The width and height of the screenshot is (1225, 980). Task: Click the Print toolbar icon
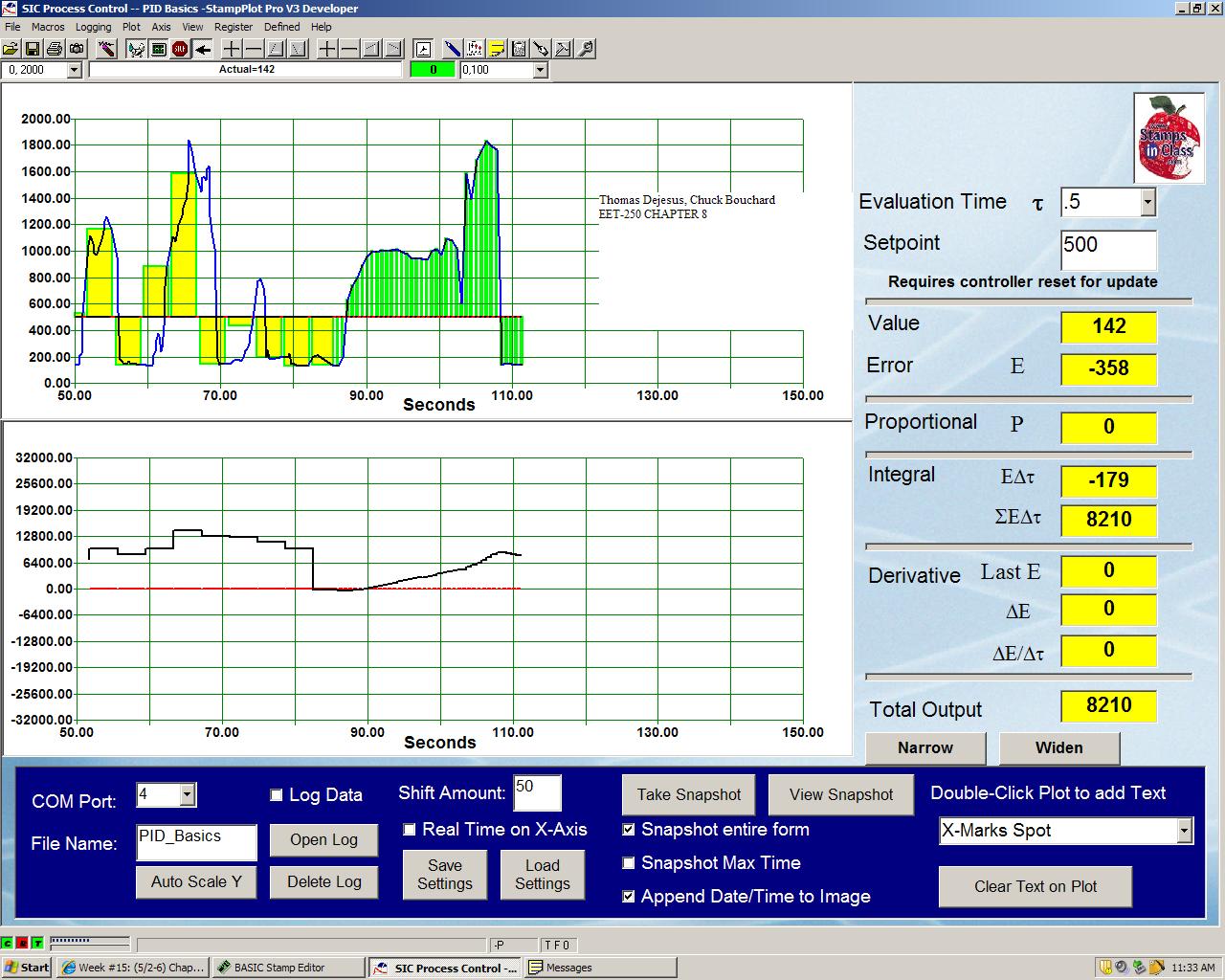pyautogui.click(x=55, y=48)
